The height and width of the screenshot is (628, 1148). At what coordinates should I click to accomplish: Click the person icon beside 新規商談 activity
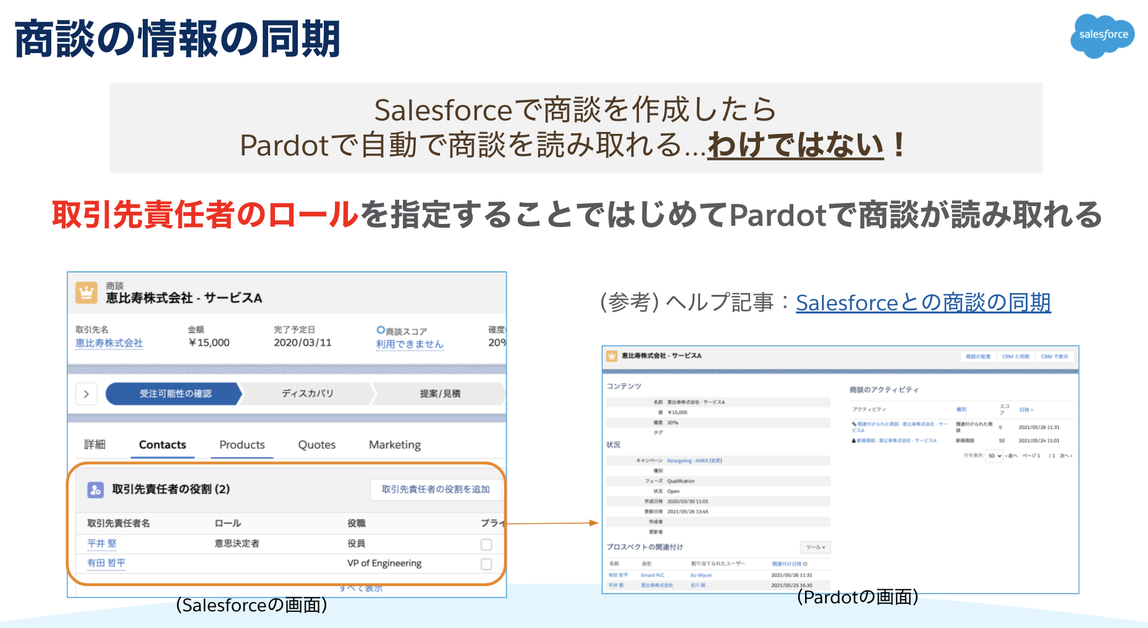pos(854,441)
